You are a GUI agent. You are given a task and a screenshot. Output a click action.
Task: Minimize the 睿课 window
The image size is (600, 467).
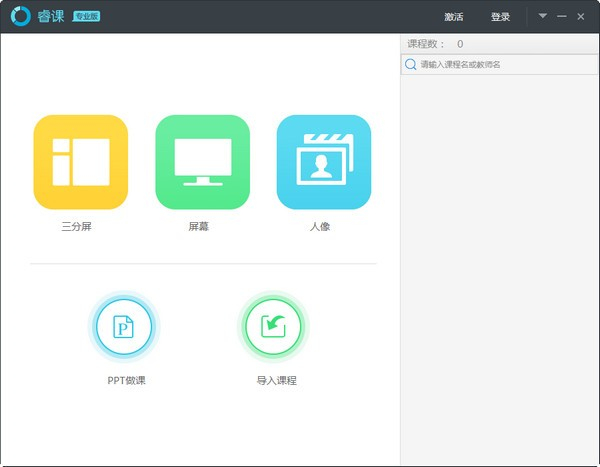point(562,17)
